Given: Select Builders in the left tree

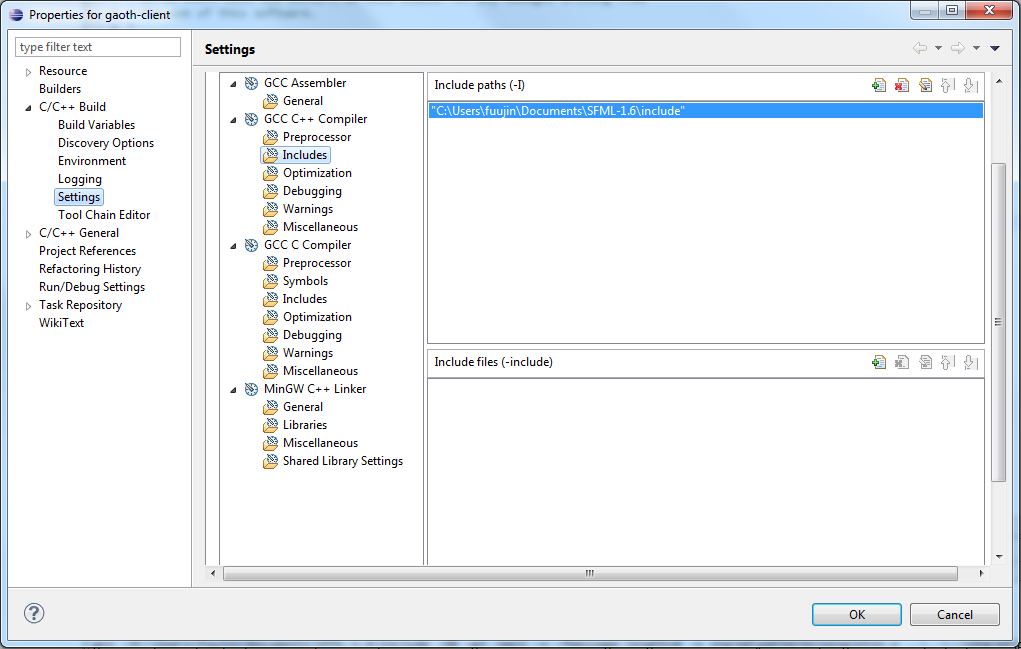Looking at the screenshot, I should pyautogui.click(x=60, y=89).
